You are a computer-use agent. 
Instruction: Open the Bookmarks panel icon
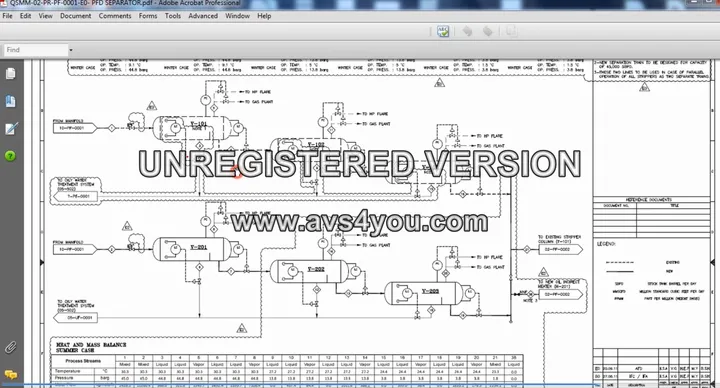click(x=10, y=101)
